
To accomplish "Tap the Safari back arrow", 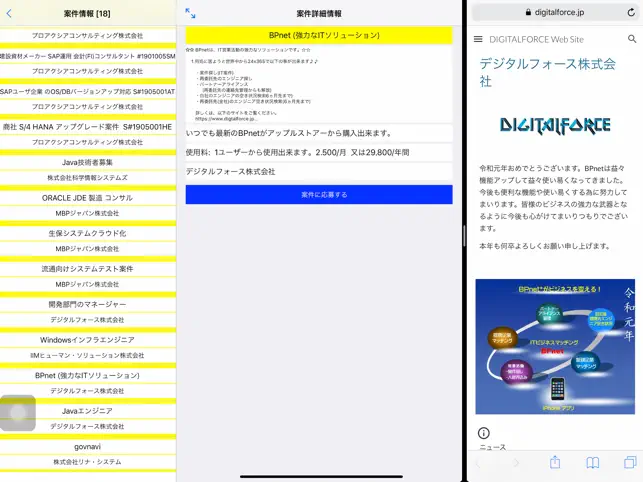I will click(x=478, y=463).
